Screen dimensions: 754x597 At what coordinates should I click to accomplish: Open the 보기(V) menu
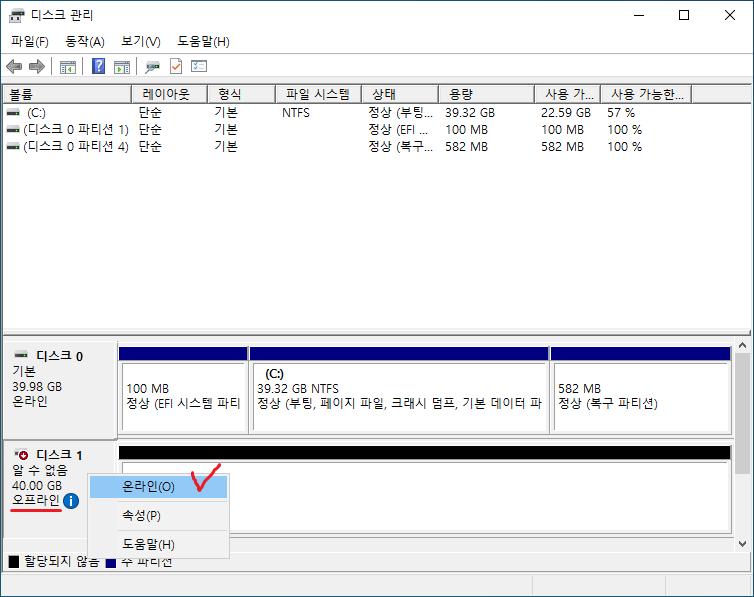pyautogui.click(x=140, y=42)
